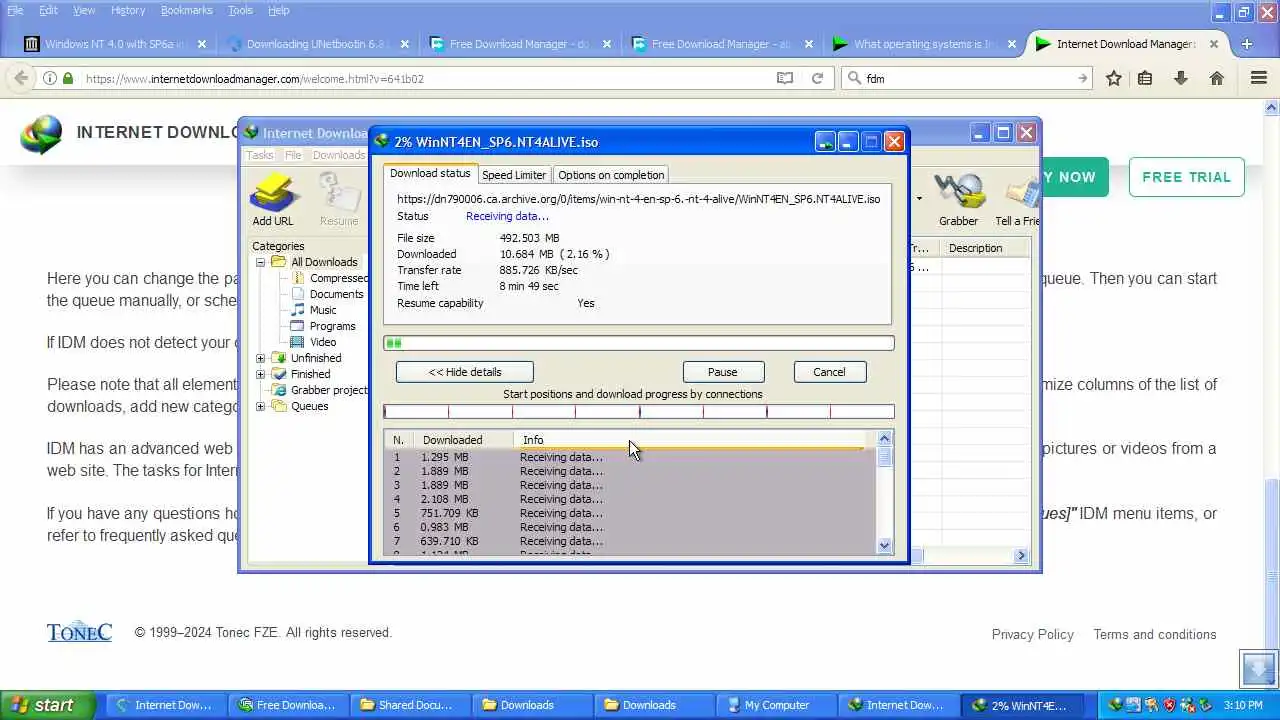Open the Downloads menu in IDM window

click(x=339, y=155)
